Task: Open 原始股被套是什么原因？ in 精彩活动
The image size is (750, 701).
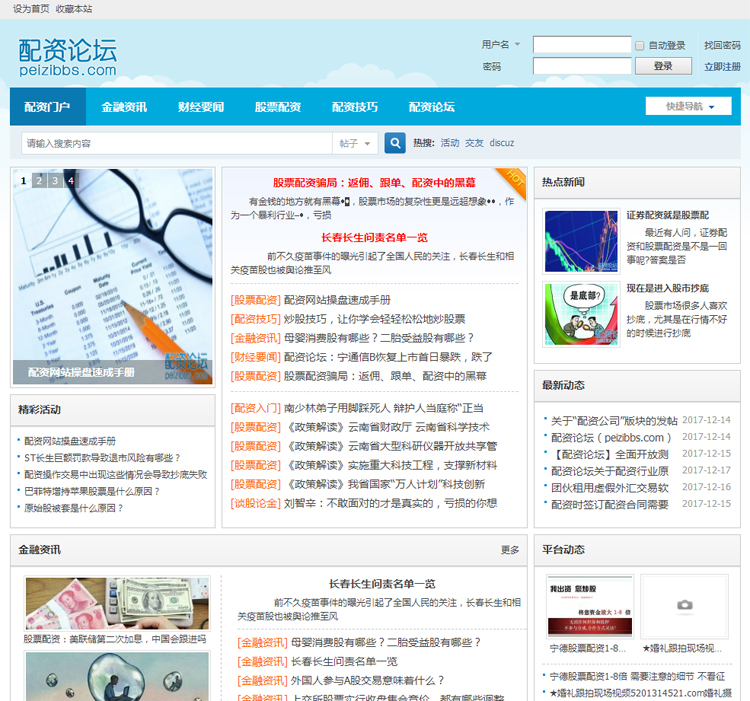Action: point(74,508)
